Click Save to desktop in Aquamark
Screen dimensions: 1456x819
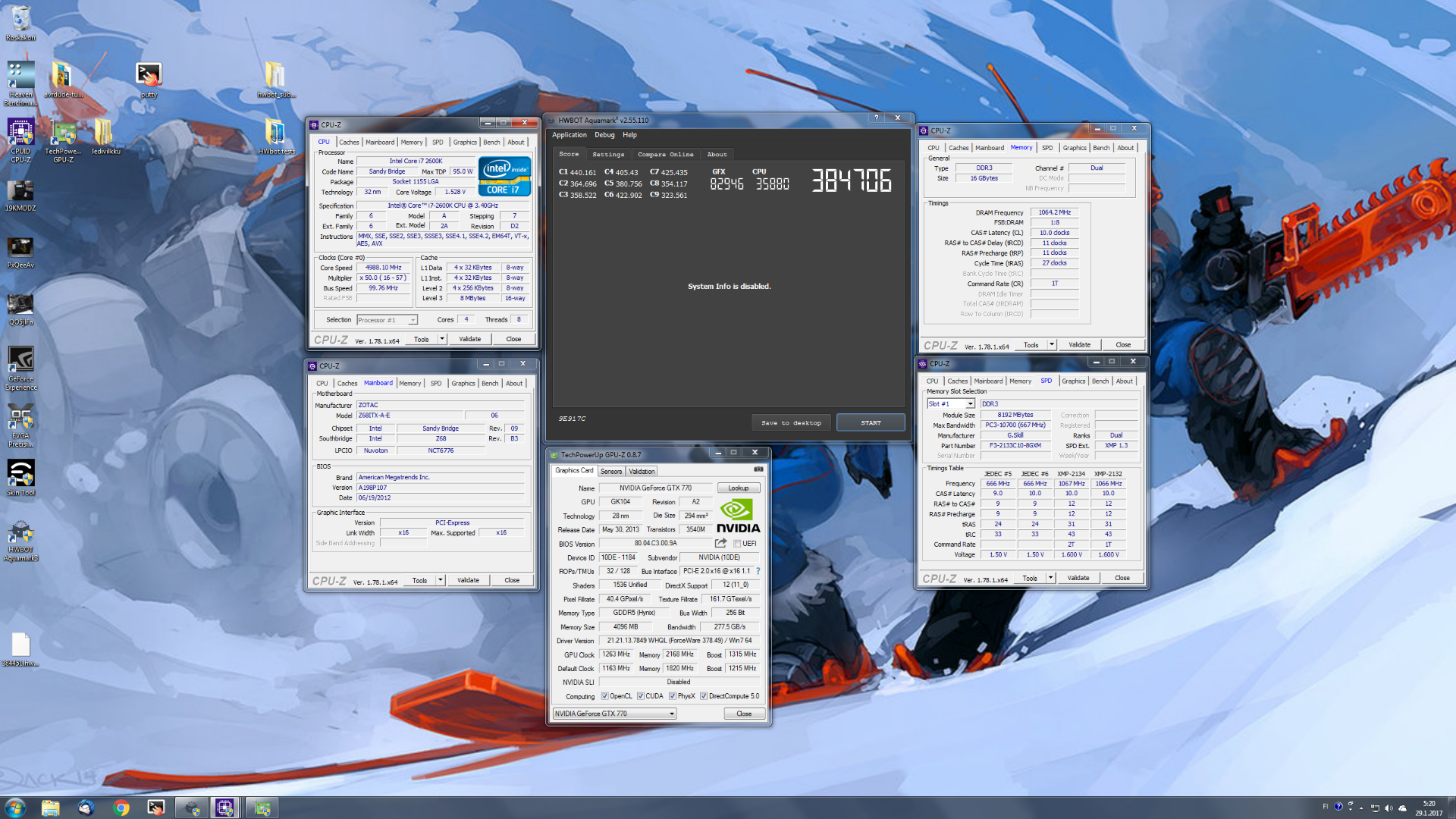(791, 422)
